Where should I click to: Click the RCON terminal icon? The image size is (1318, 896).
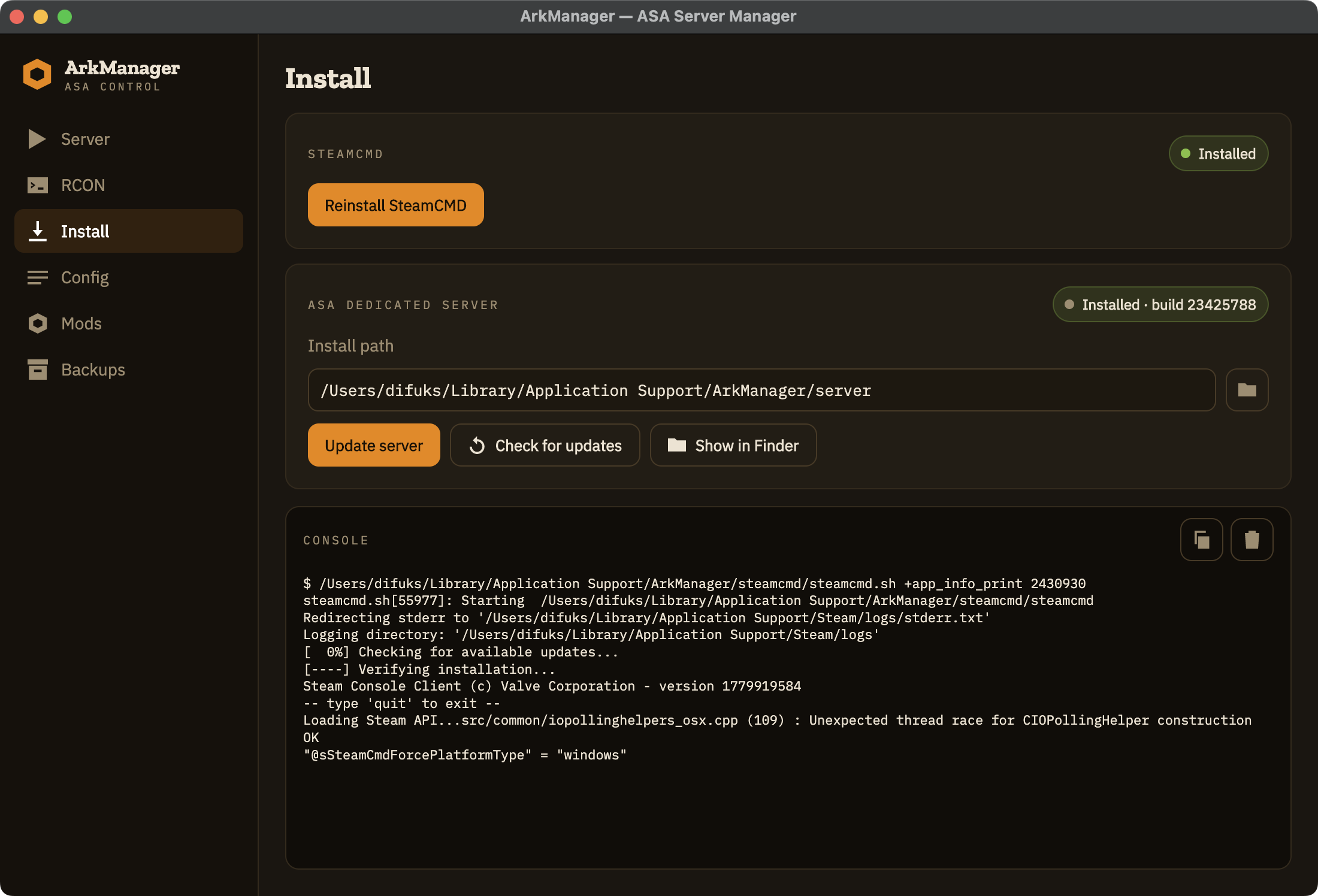click(38, 185)
